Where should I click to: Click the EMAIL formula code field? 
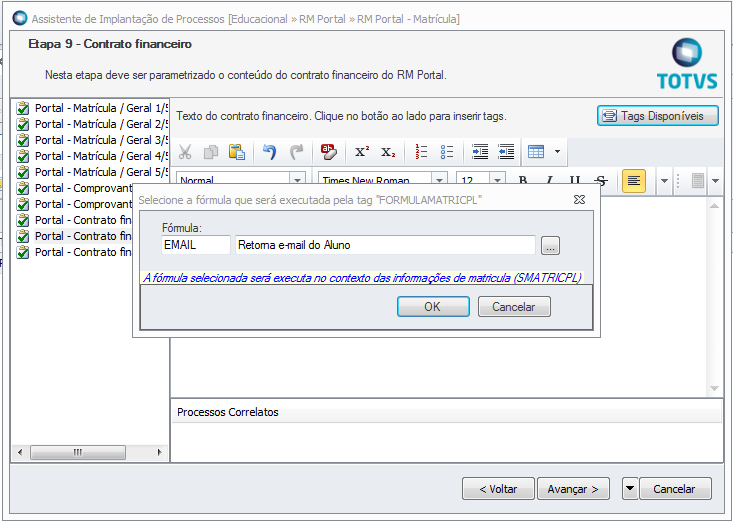click(x=195, y=245)
